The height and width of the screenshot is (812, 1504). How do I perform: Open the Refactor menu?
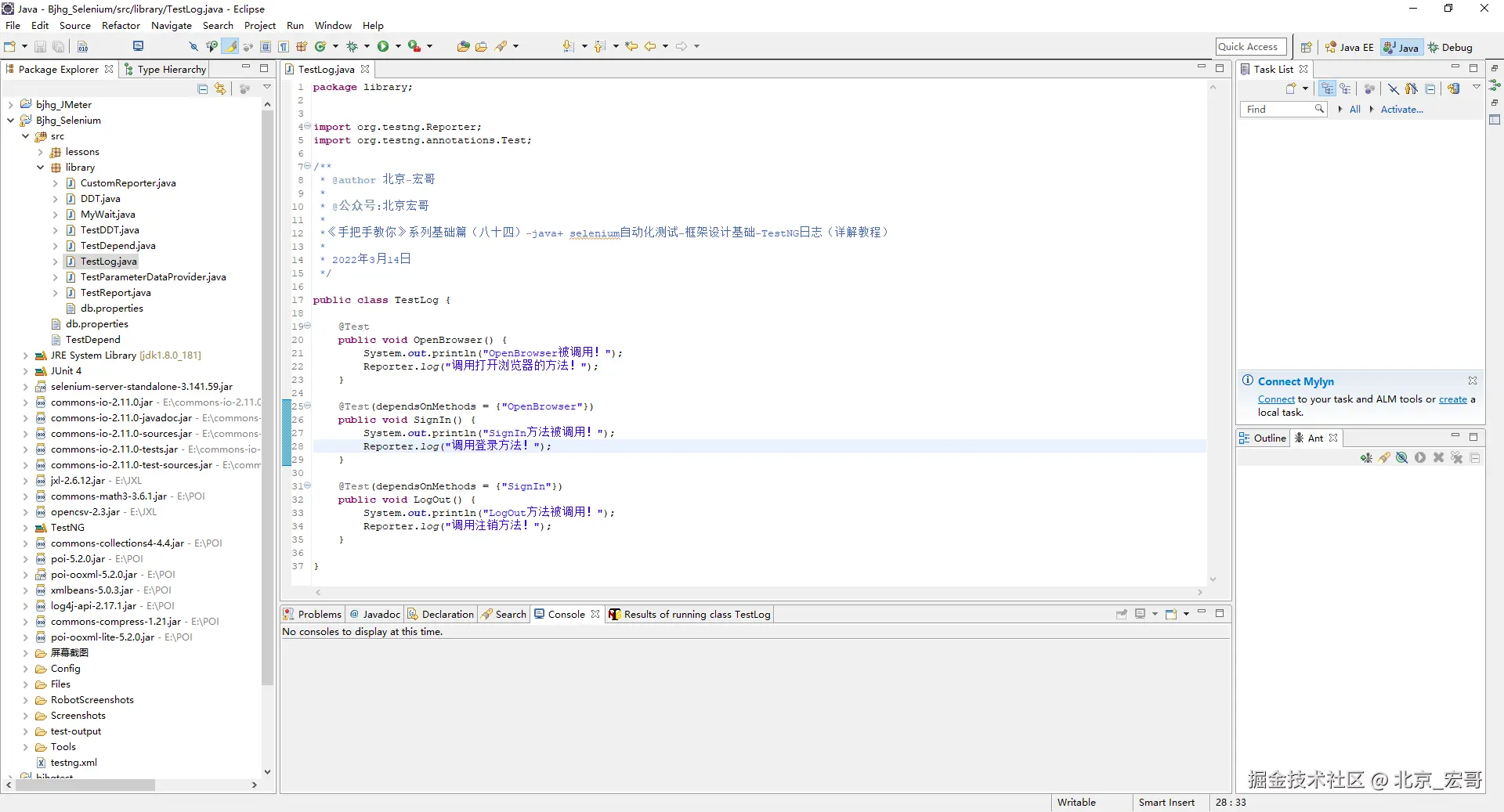(121, 26)
